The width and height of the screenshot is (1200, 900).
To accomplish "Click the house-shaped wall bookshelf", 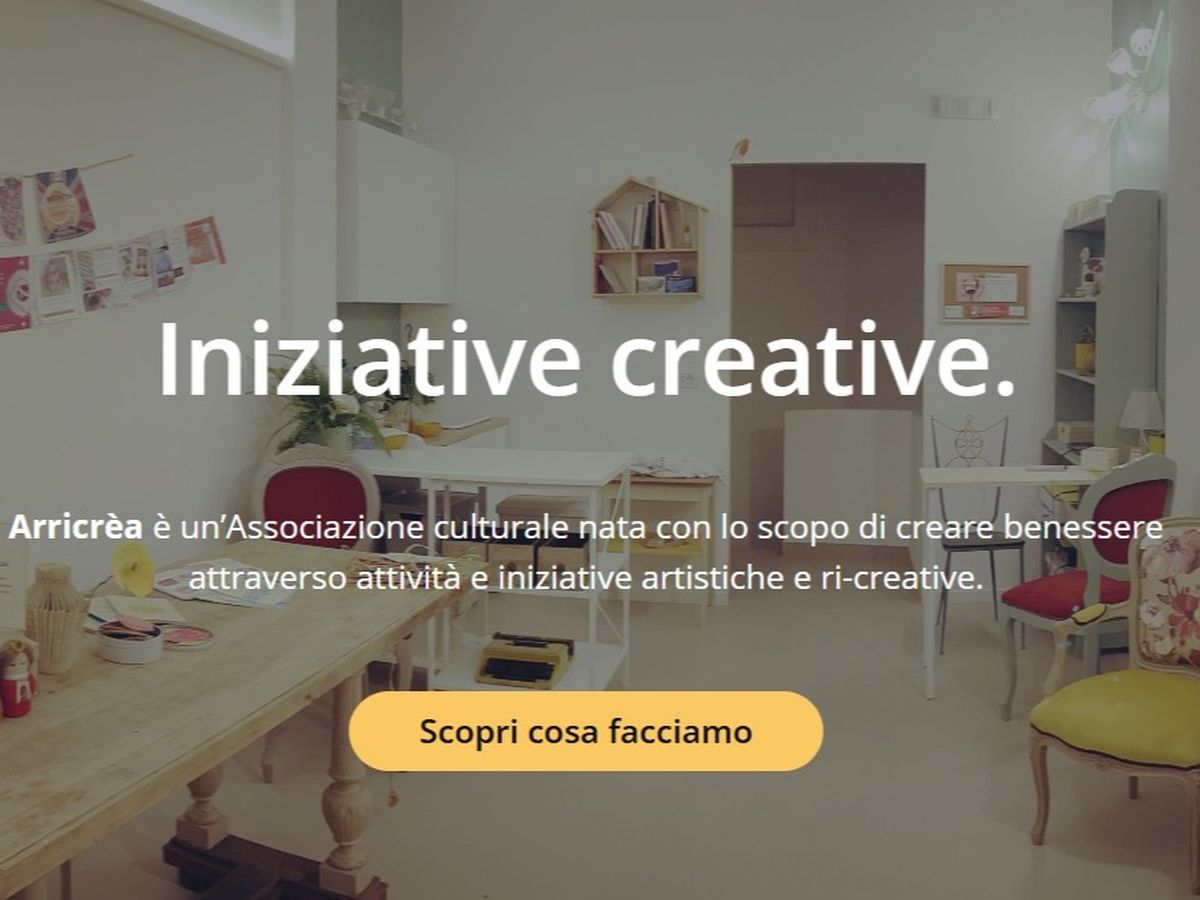I will coord(648,237).
